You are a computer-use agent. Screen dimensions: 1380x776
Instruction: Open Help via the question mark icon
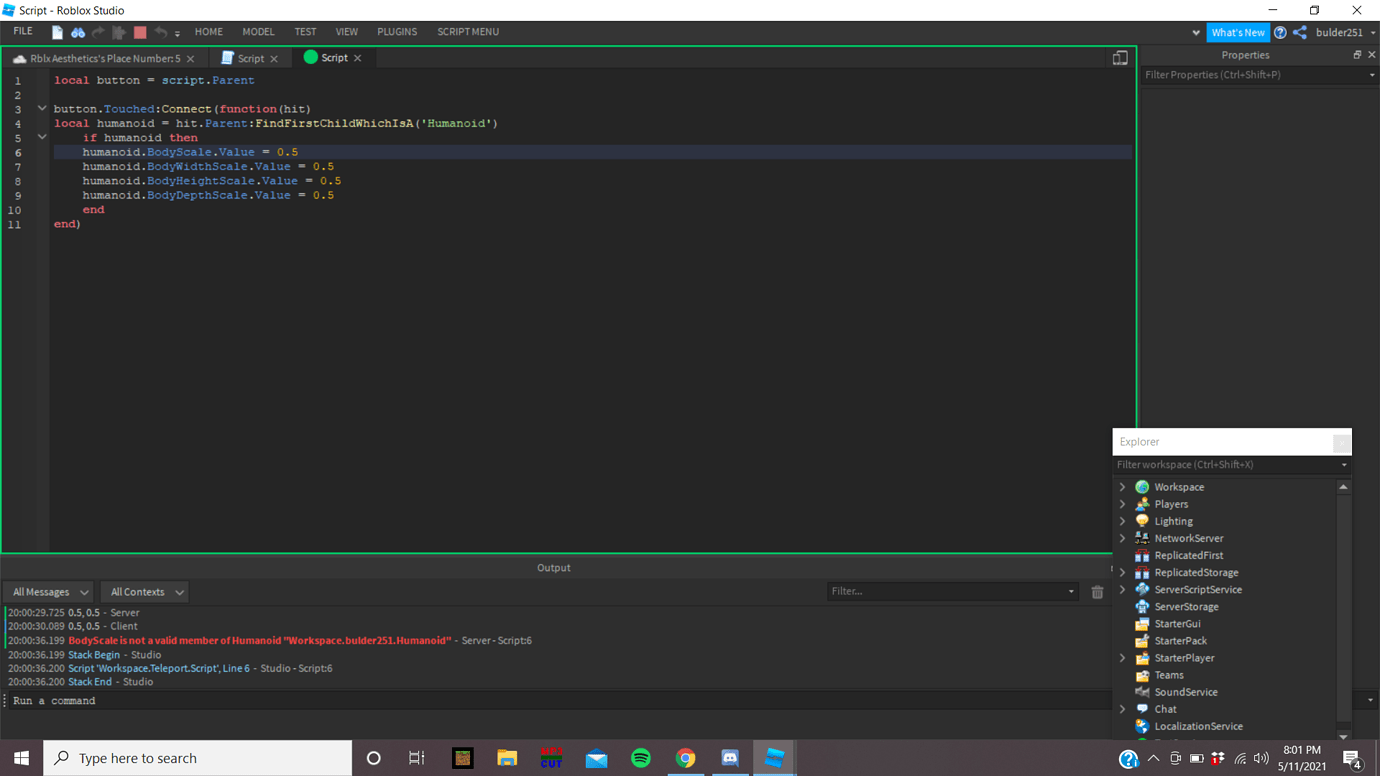click(x=1280, y=32)
